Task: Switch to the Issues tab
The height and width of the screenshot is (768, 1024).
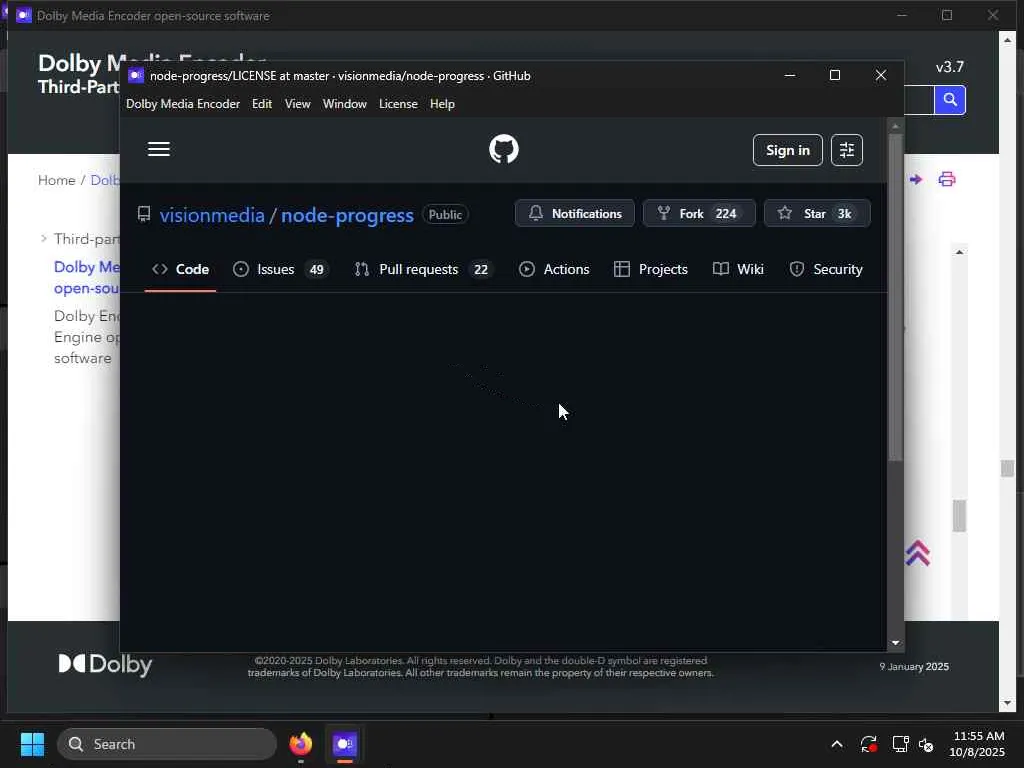Action: coord(281,269)
